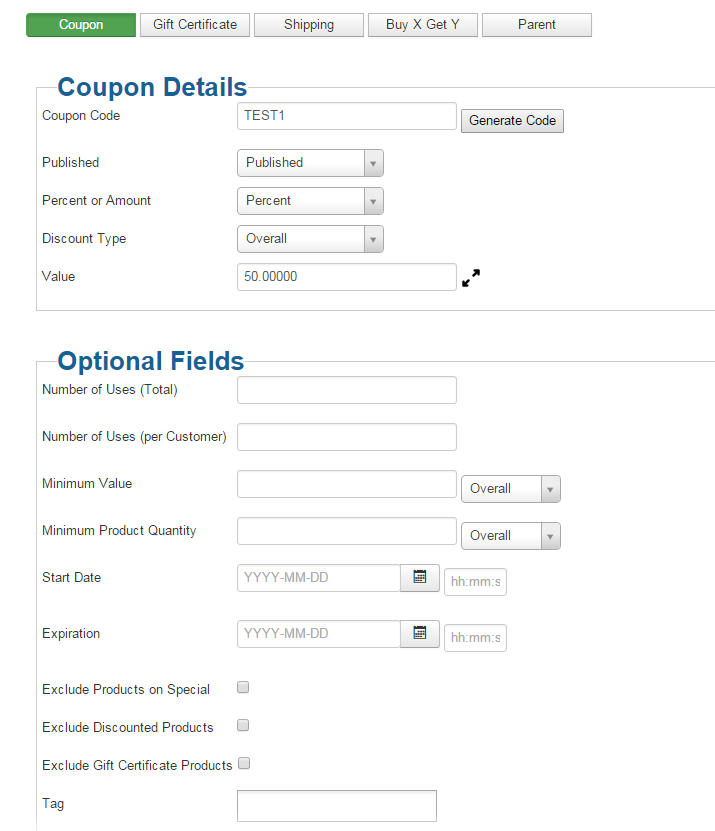The image size is (715, 831).
Task: Expand the Percent or Amount dropdown
Action: click(x=310, y=201)
